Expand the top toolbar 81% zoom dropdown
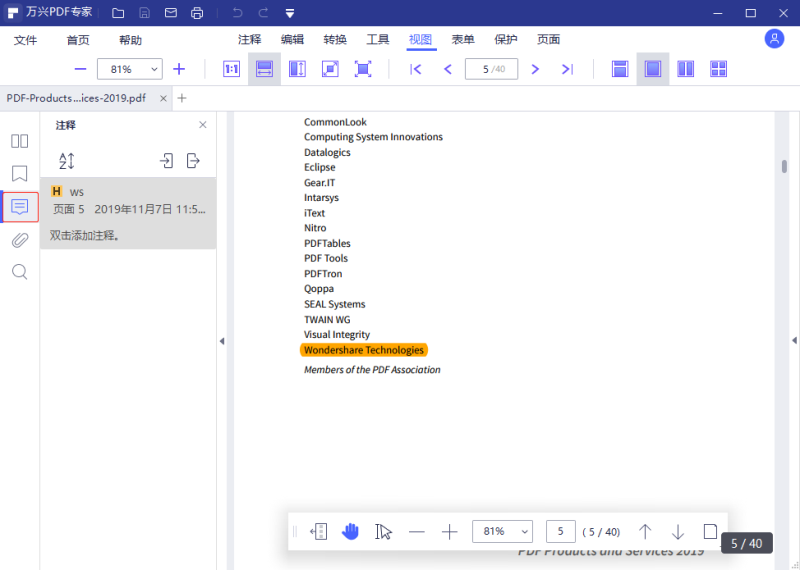 pos(154,69)
